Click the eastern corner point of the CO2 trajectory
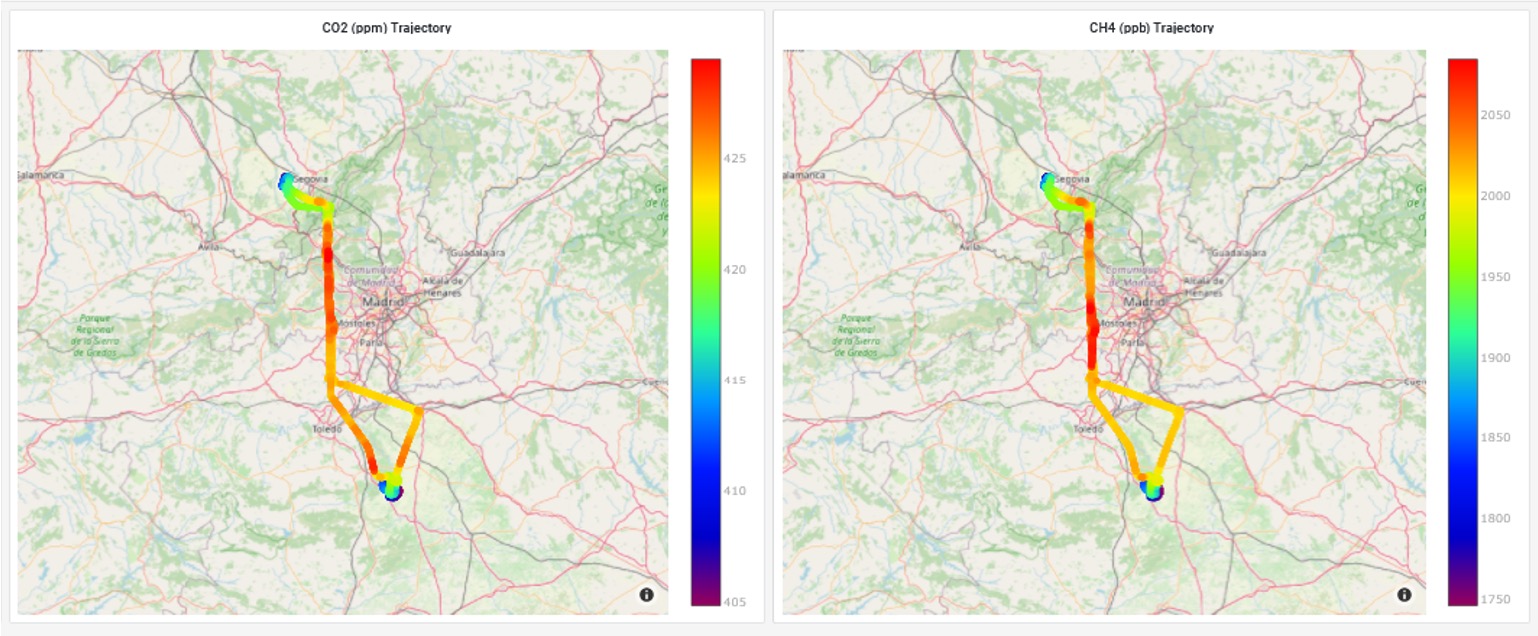 click(418, 410)
